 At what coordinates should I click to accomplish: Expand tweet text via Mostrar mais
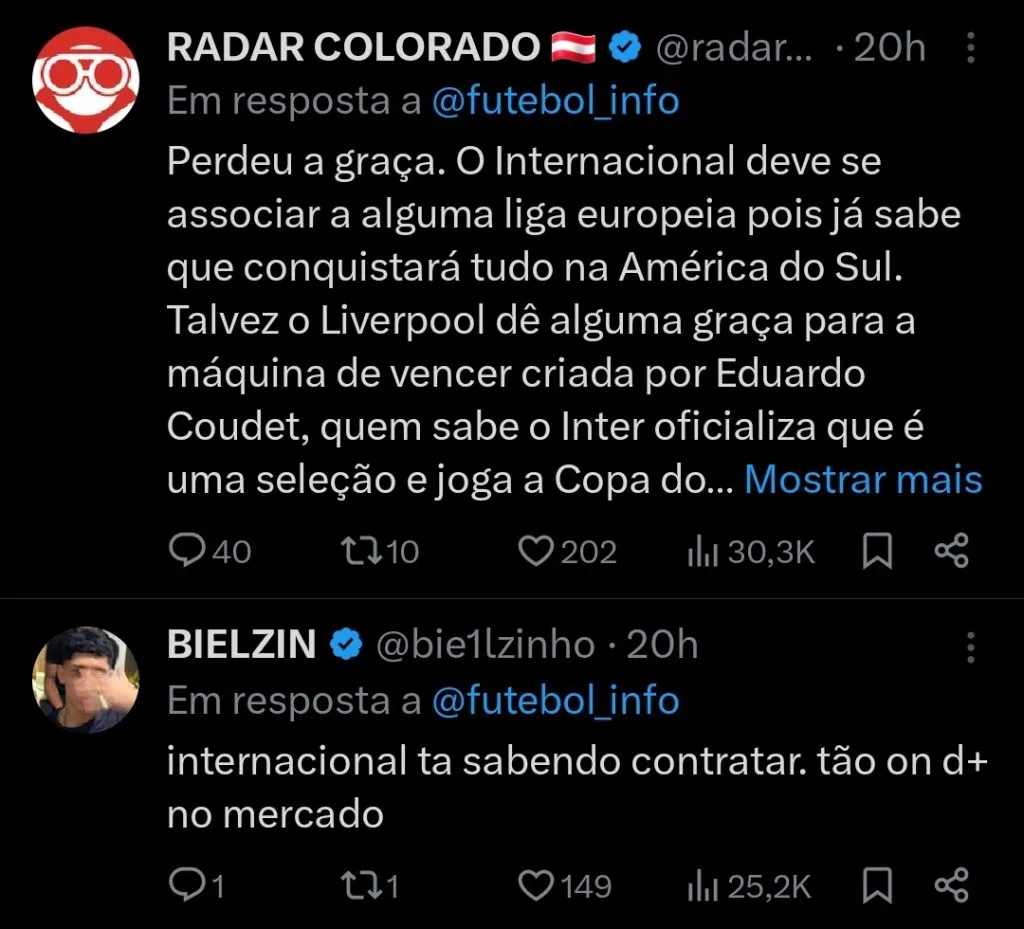coord(864,480)
